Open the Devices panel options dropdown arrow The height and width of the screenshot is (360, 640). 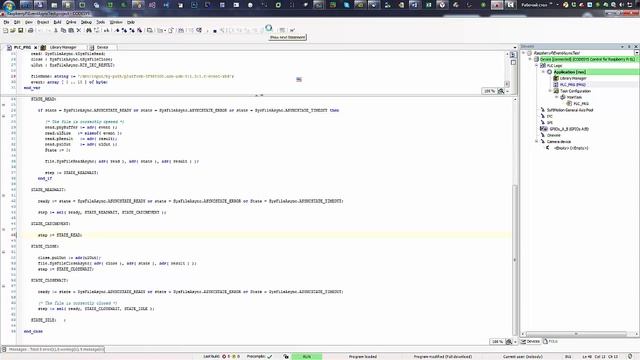(x=622, y=47)
